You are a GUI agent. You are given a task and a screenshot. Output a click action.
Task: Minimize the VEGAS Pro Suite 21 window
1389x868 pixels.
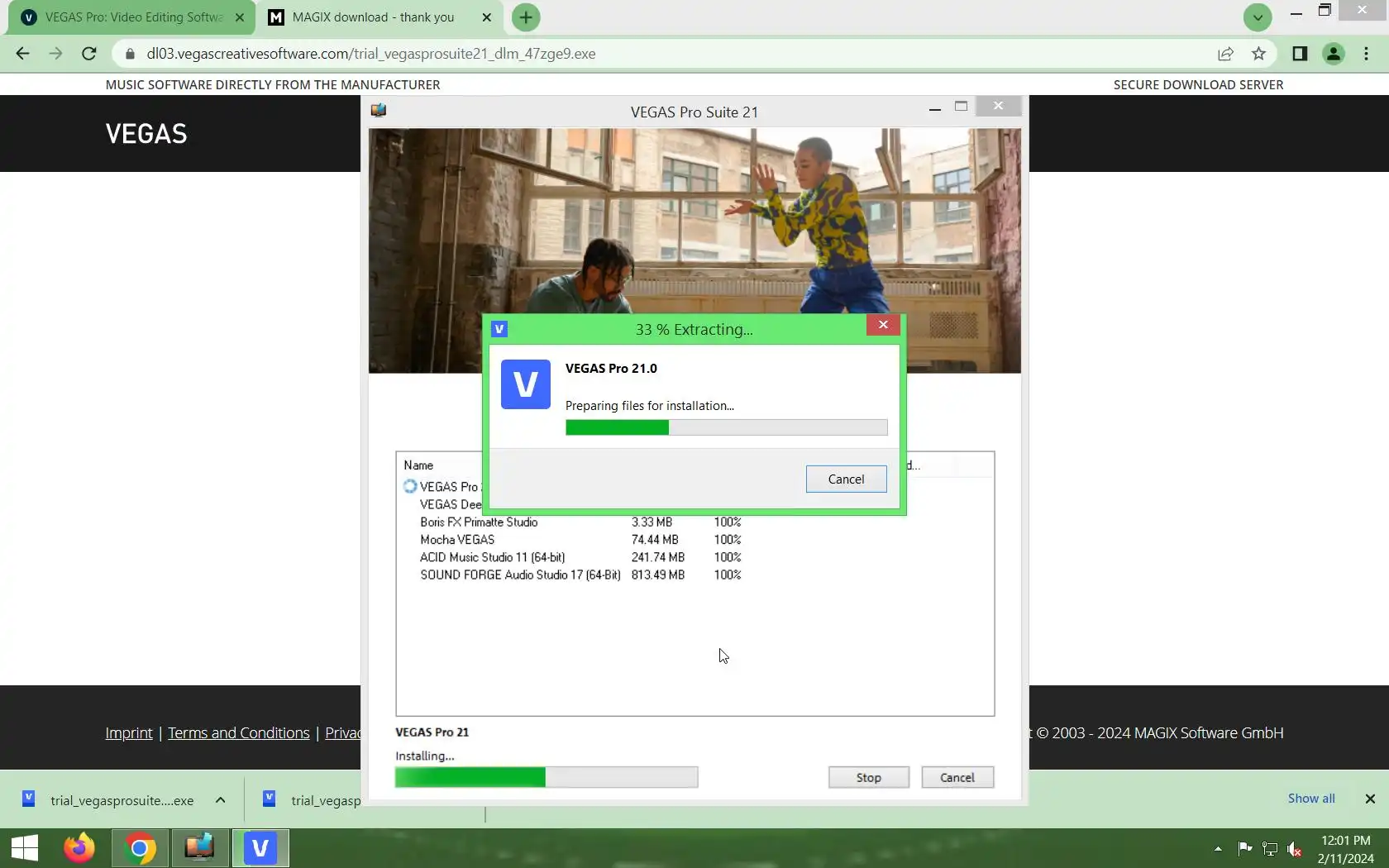pyautogui.click(x=935, y=108)
